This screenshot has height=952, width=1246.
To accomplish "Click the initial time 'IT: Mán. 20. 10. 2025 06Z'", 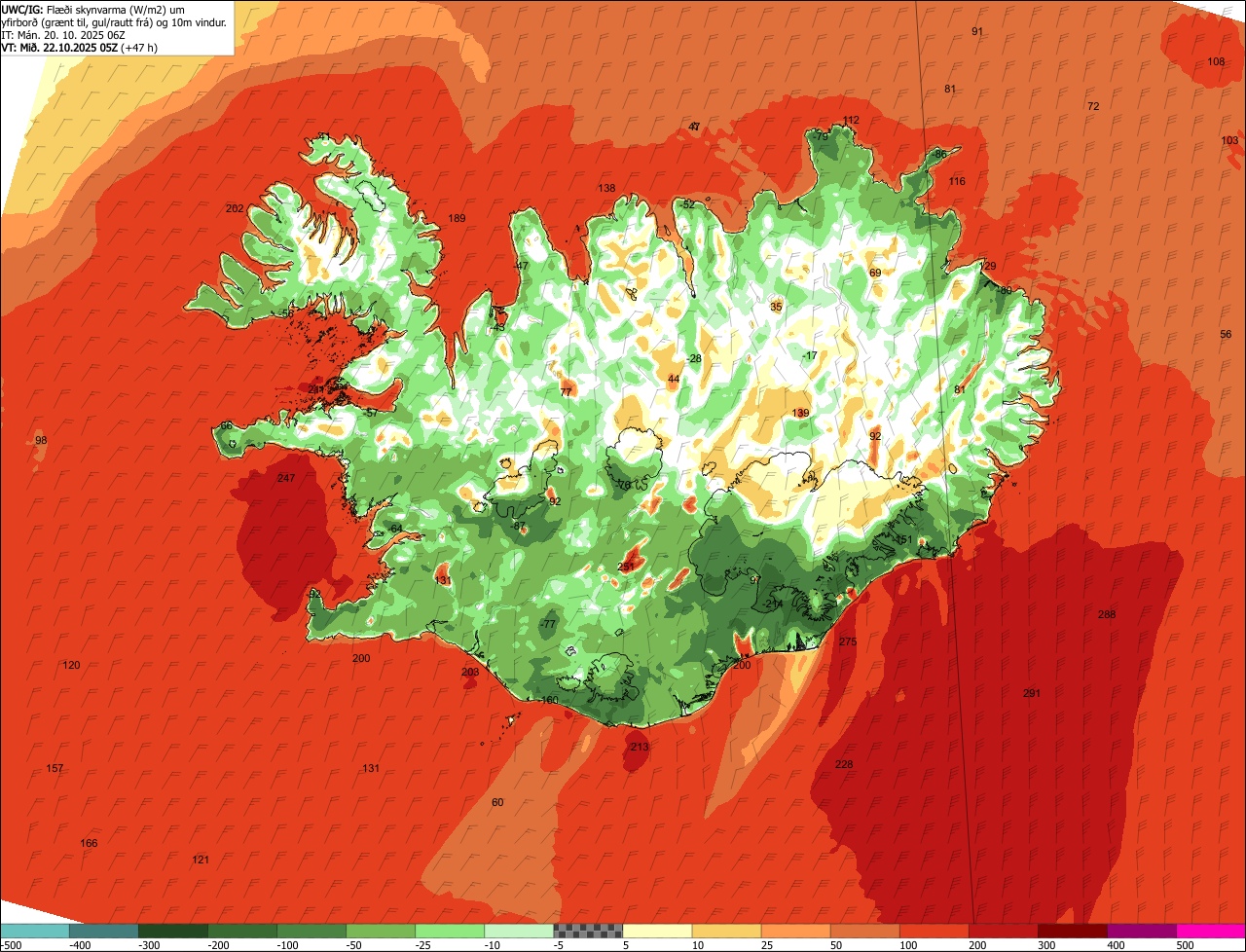I will [63, 34].
